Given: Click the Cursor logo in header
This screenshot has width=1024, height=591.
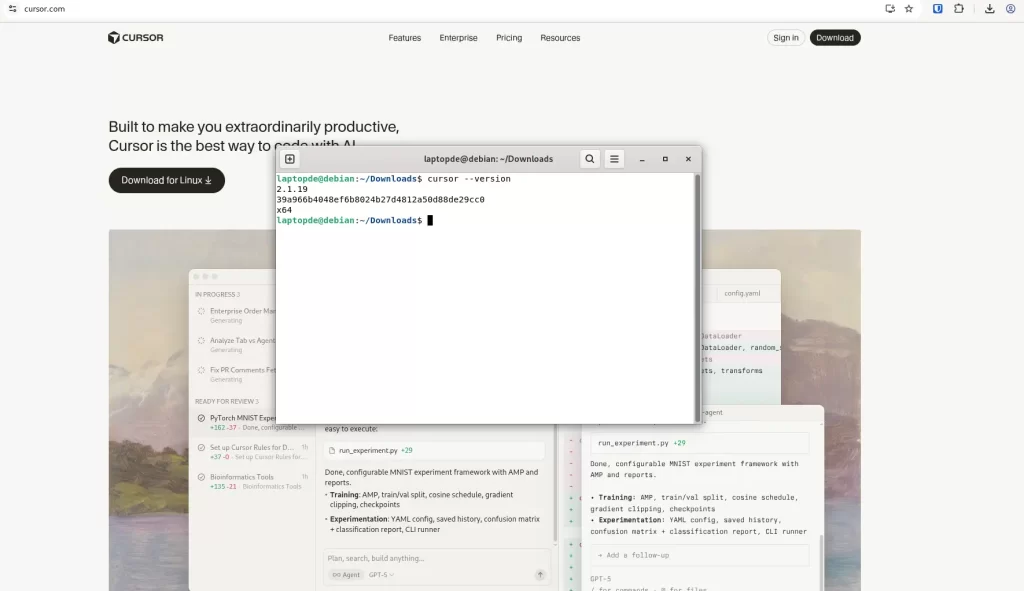Looking at the screenshot, I should [x=136, y=38].
